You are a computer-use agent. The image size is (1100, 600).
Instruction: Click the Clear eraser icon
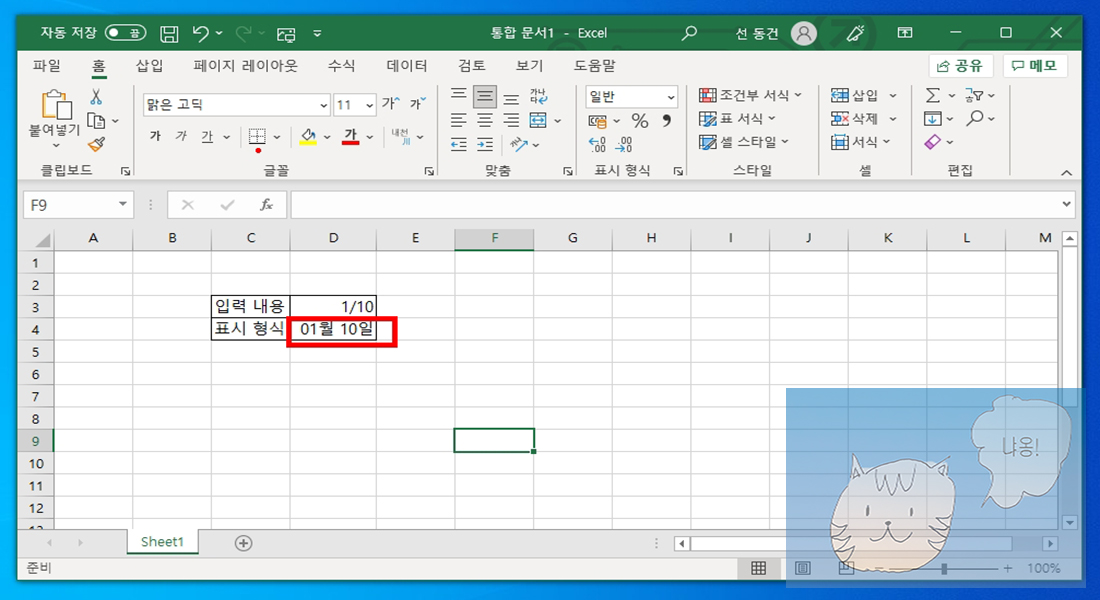click(x=932, y=142)
